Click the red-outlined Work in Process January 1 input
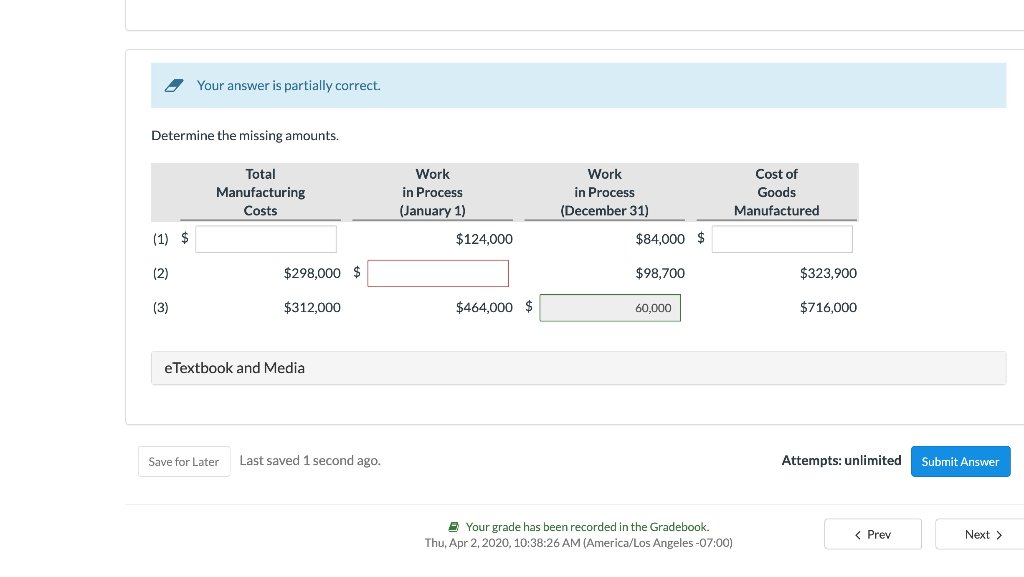The width and height of the screenshot is (1024, 577). (438, 273)
